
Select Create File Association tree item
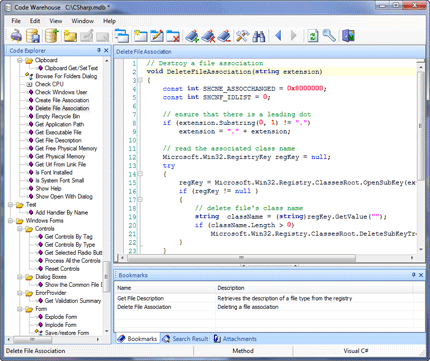tap(62, 100)
